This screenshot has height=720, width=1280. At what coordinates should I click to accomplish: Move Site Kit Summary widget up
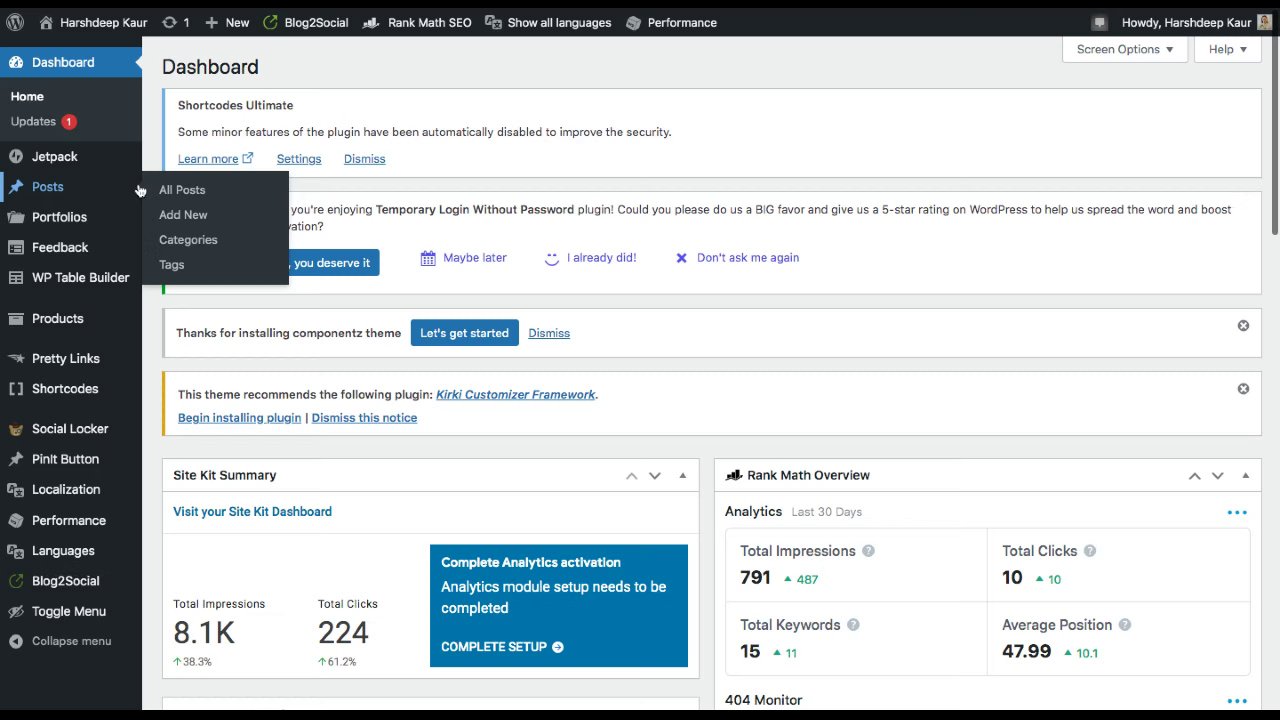(632, 476)
